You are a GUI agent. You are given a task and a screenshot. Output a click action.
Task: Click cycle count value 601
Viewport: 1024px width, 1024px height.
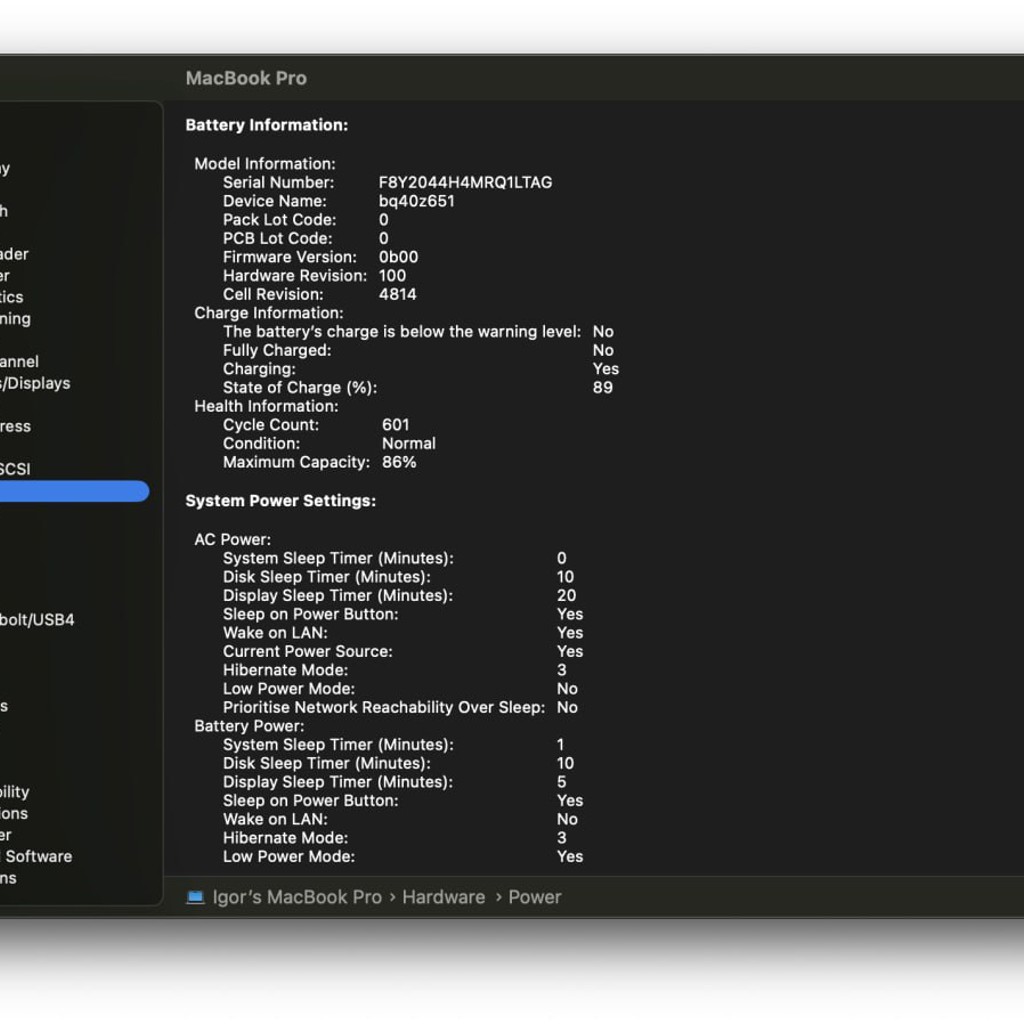pos(396,424)
